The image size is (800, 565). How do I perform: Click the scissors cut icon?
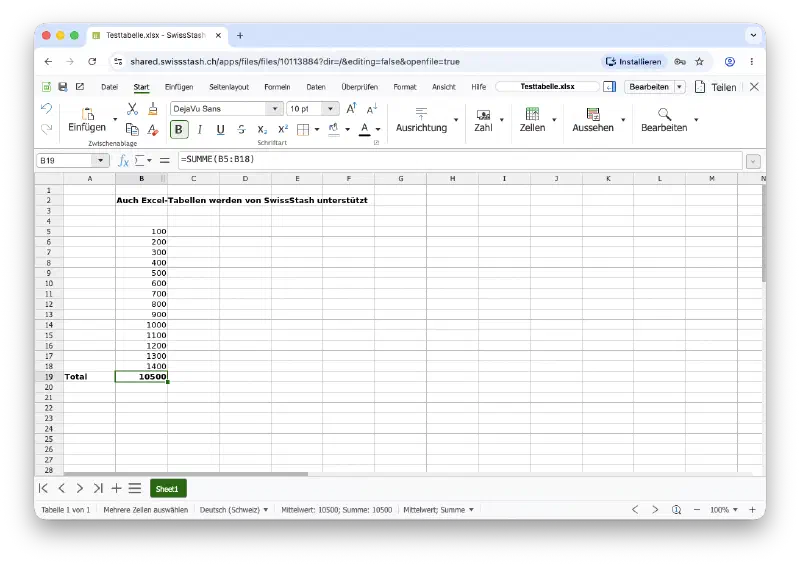(x=132, y=108)
